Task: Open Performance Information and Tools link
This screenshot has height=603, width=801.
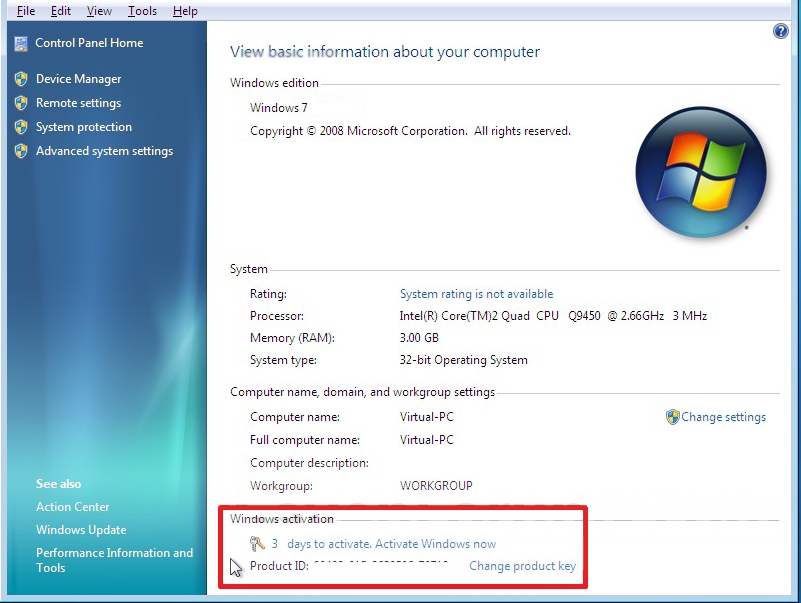Action: click(114, 560)
